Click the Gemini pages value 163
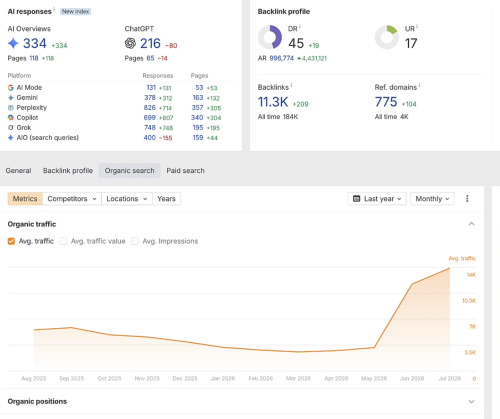Image resolution: width=500 pixels, height=419 pixels. point(198,98)
